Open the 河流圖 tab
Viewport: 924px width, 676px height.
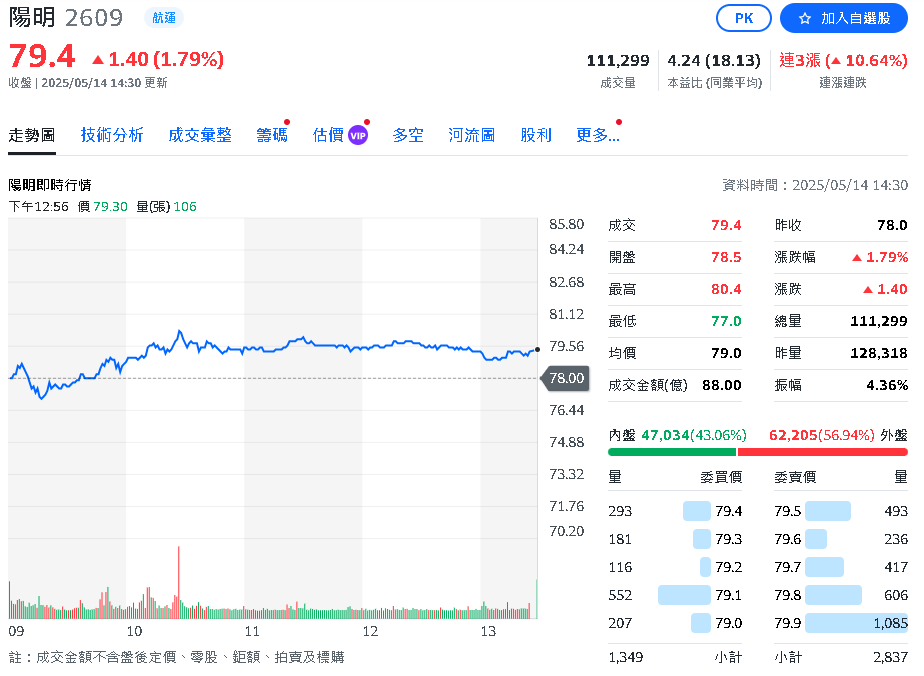[471, 136]
